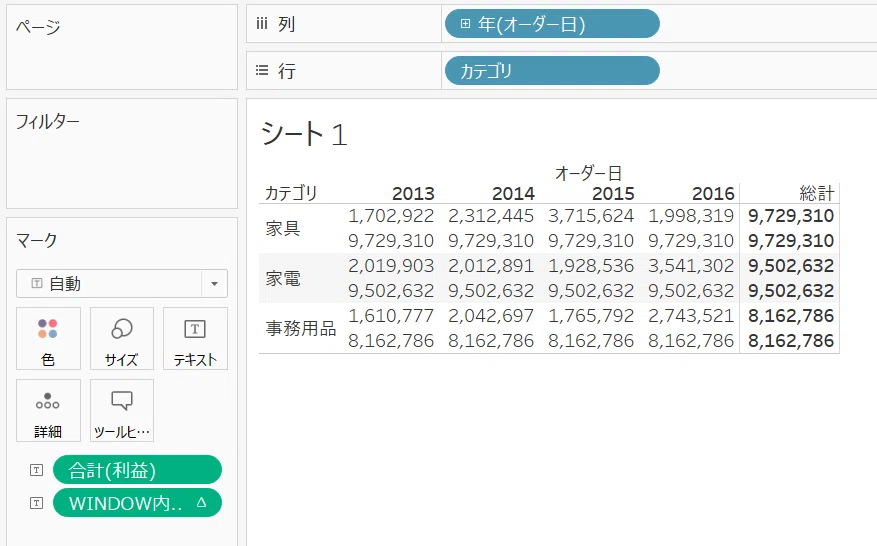The height and width of the screenshot is (546, 877).
Task: Click the オーダー日 header above years
Action: (588, 173)
